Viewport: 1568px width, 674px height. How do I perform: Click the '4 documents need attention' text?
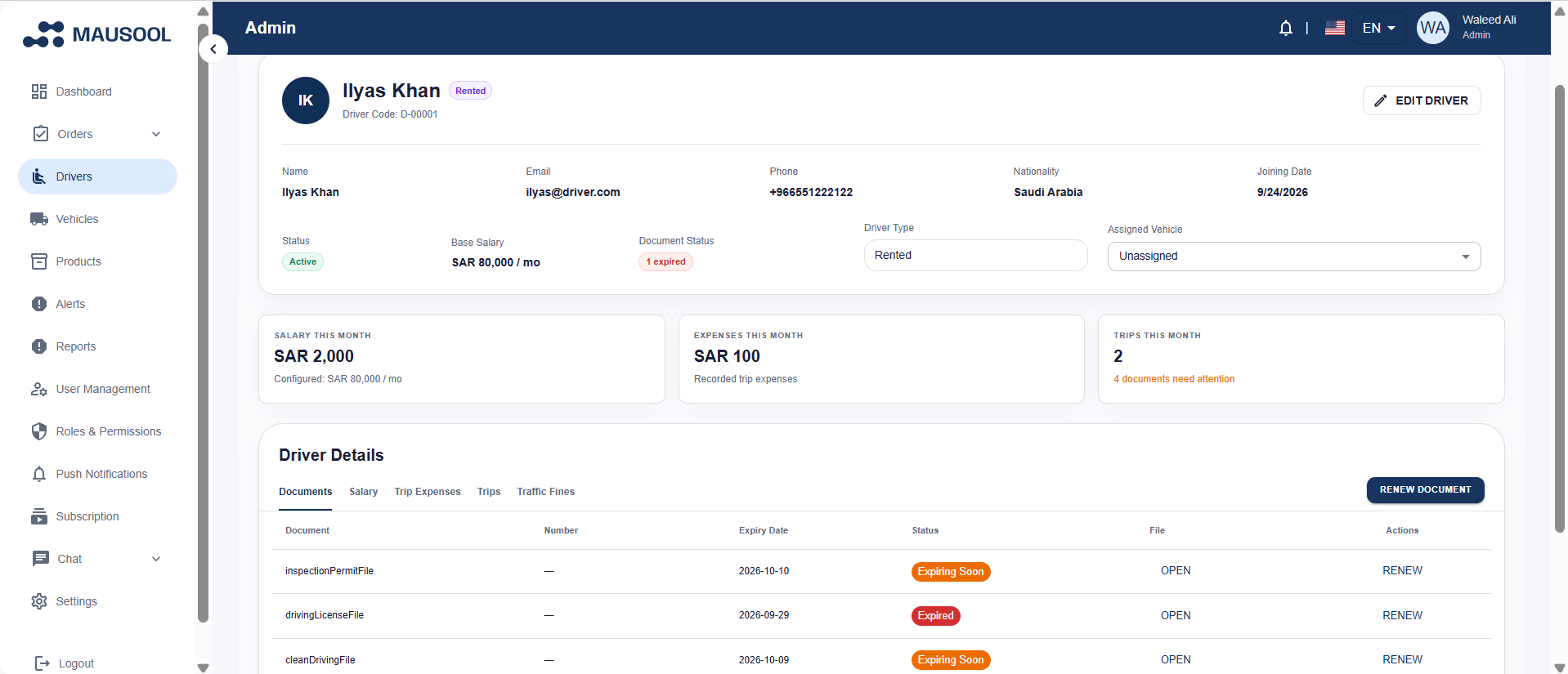pos(1174,379)
